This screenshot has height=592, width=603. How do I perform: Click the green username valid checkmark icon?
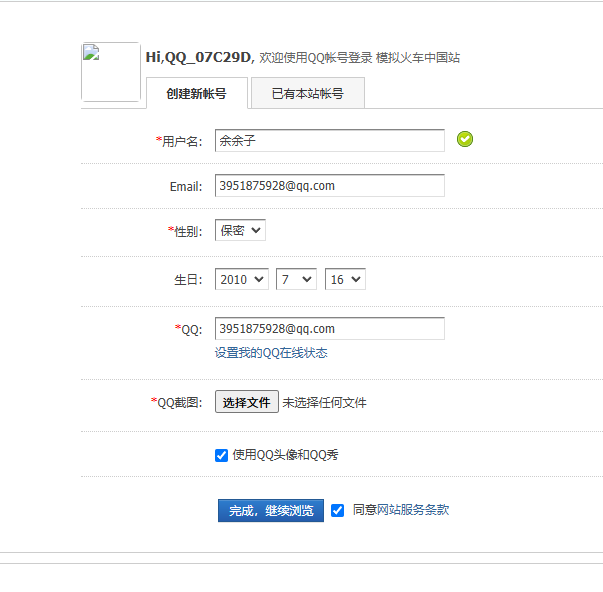465,139
